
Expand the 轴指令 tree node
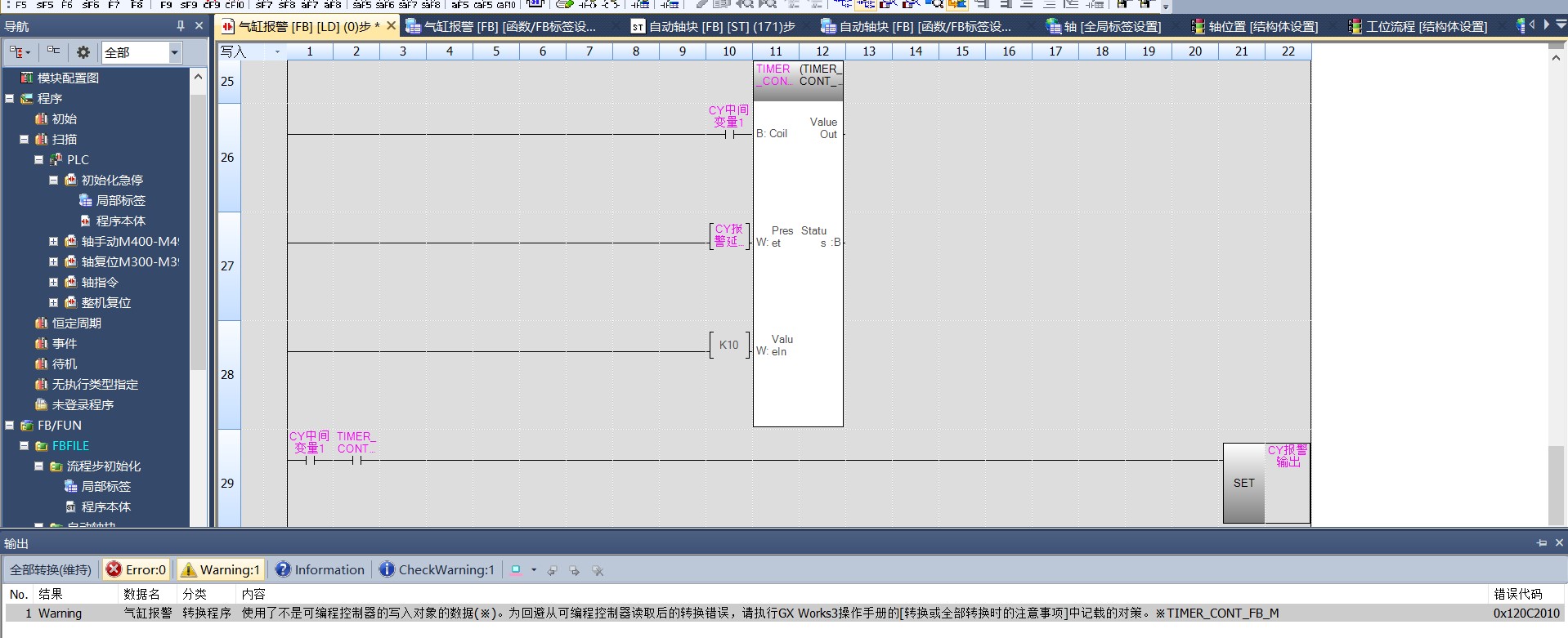click(53, 282)
